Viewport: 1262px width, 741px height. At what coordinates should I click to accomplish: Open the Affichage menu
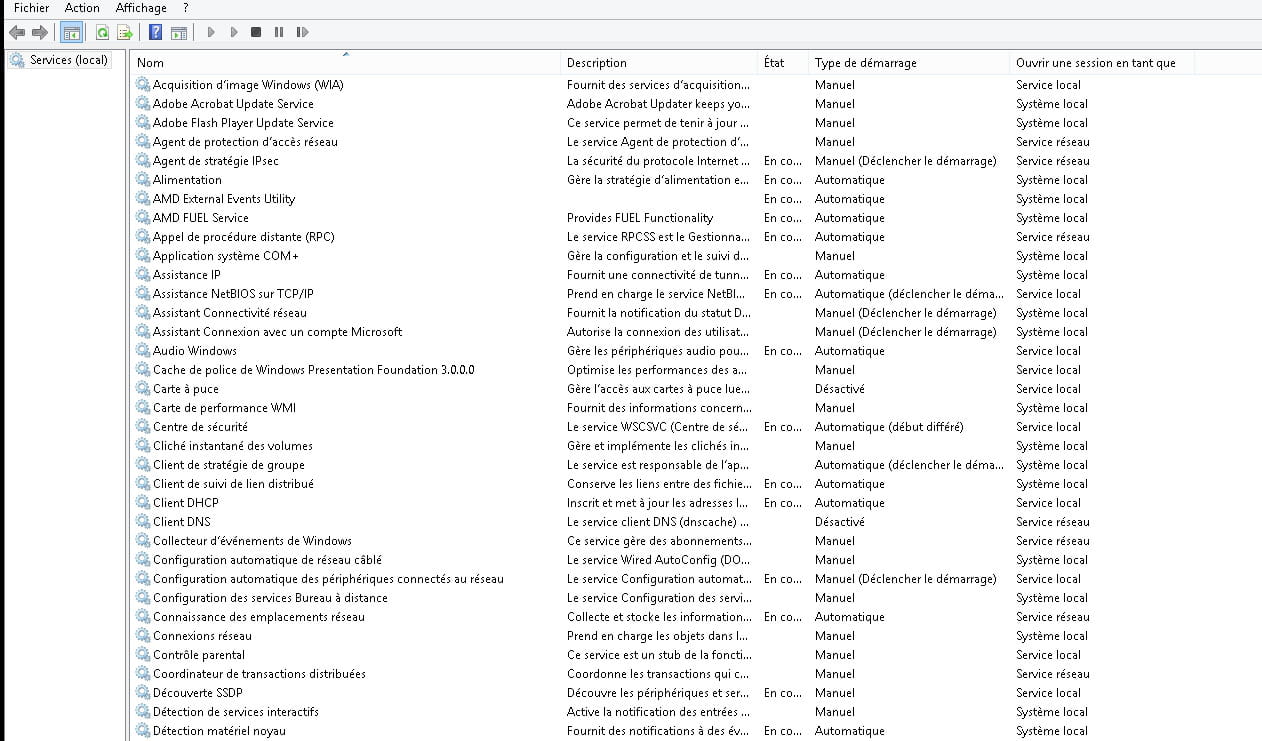(x=141, y=8)
